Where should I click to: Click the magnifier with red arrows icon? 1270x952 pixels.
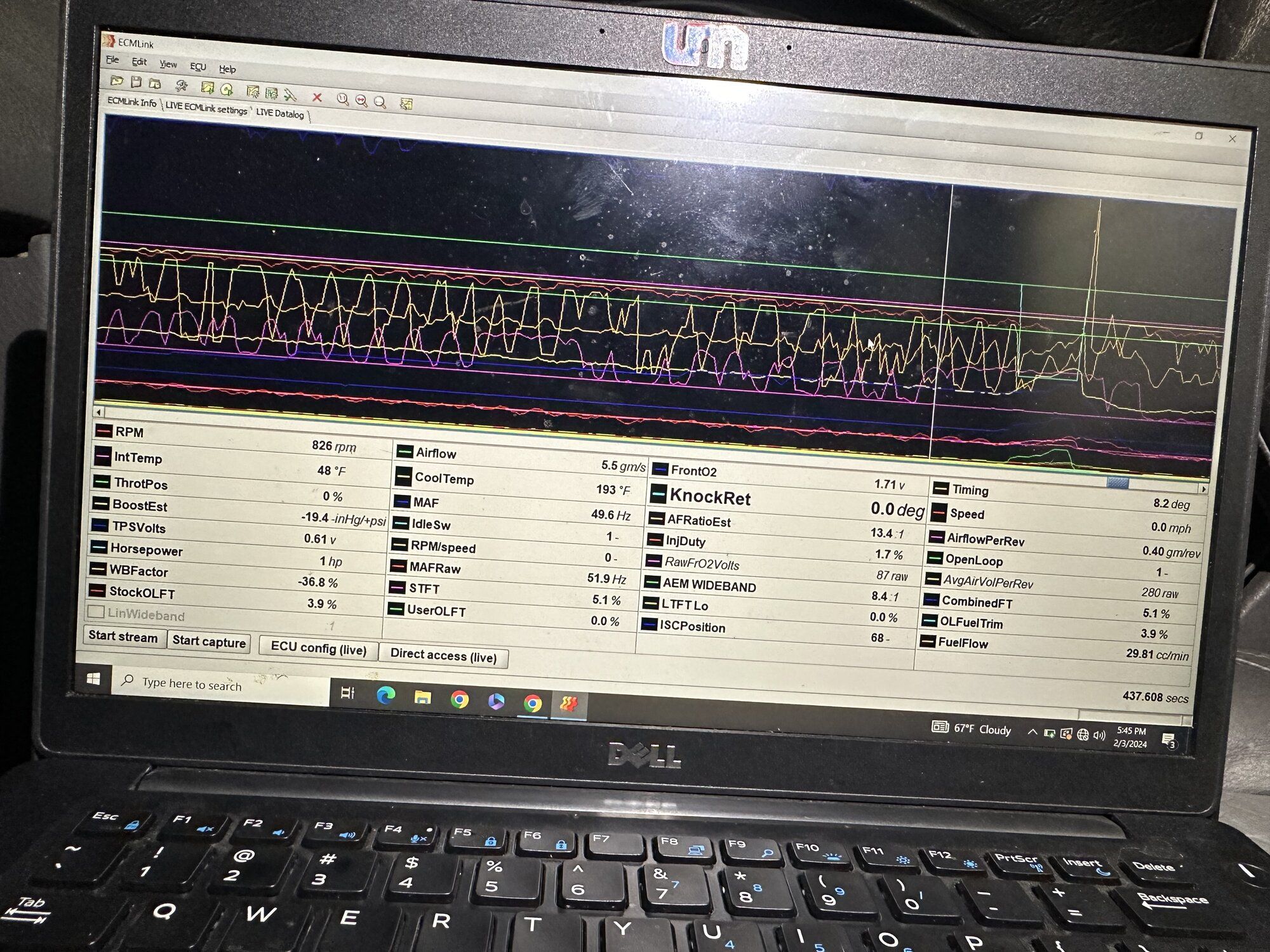pos(361,100)
